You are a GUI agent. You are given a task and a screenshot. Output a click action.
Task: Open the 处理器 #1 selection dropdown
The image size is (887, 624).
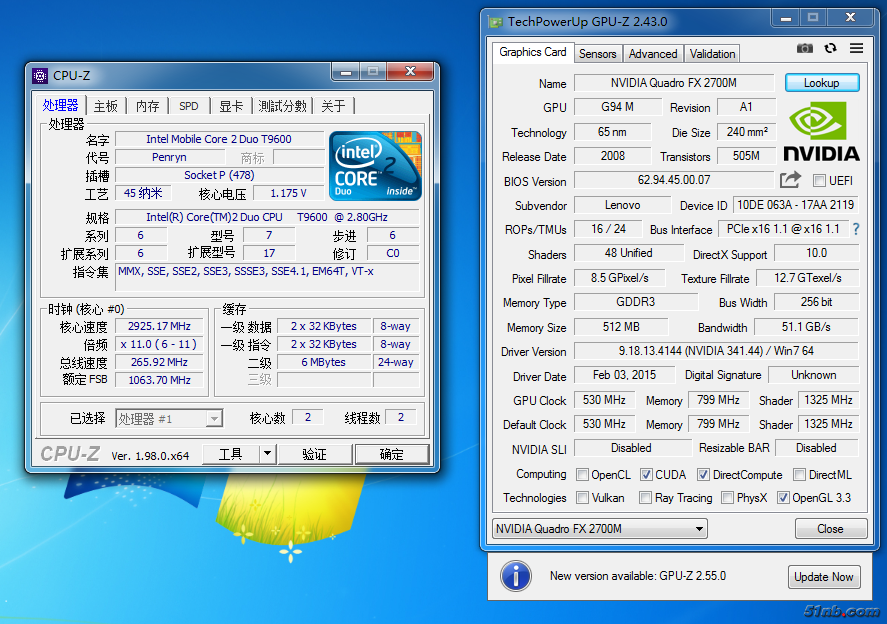pyautogui.click(x=169, y=419)
